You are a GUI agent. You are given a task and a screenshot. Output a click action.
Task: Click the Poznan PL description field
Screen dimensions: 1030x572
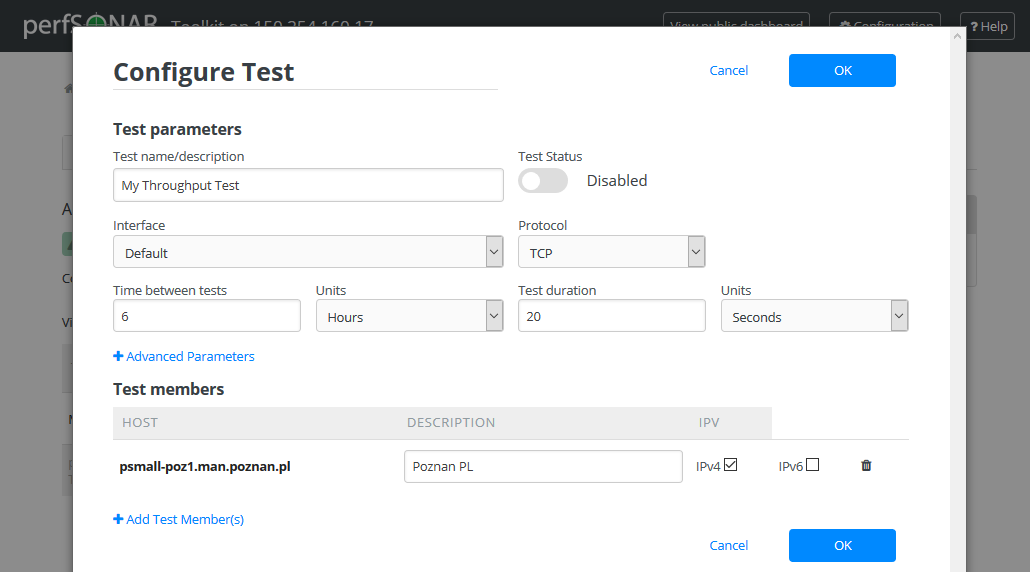[x=543, y=466]
